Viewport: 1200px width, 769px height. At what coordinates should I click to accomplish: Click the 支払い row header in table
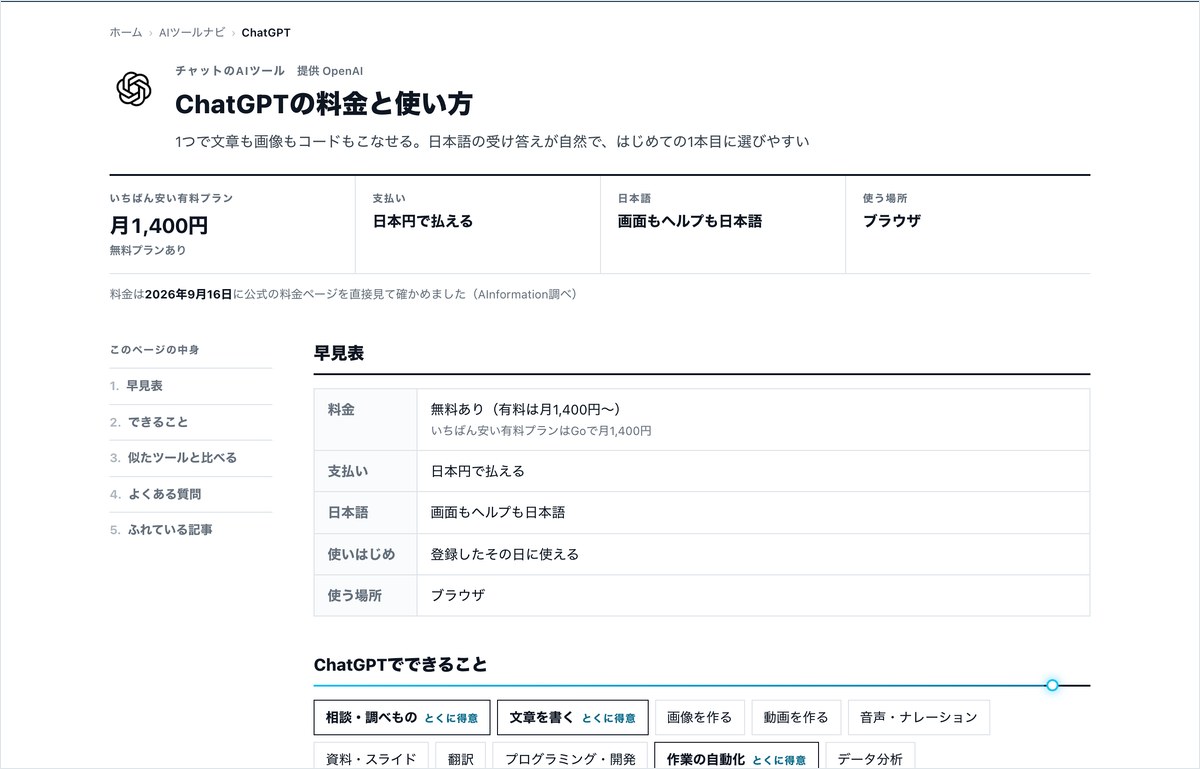[365, 471]
